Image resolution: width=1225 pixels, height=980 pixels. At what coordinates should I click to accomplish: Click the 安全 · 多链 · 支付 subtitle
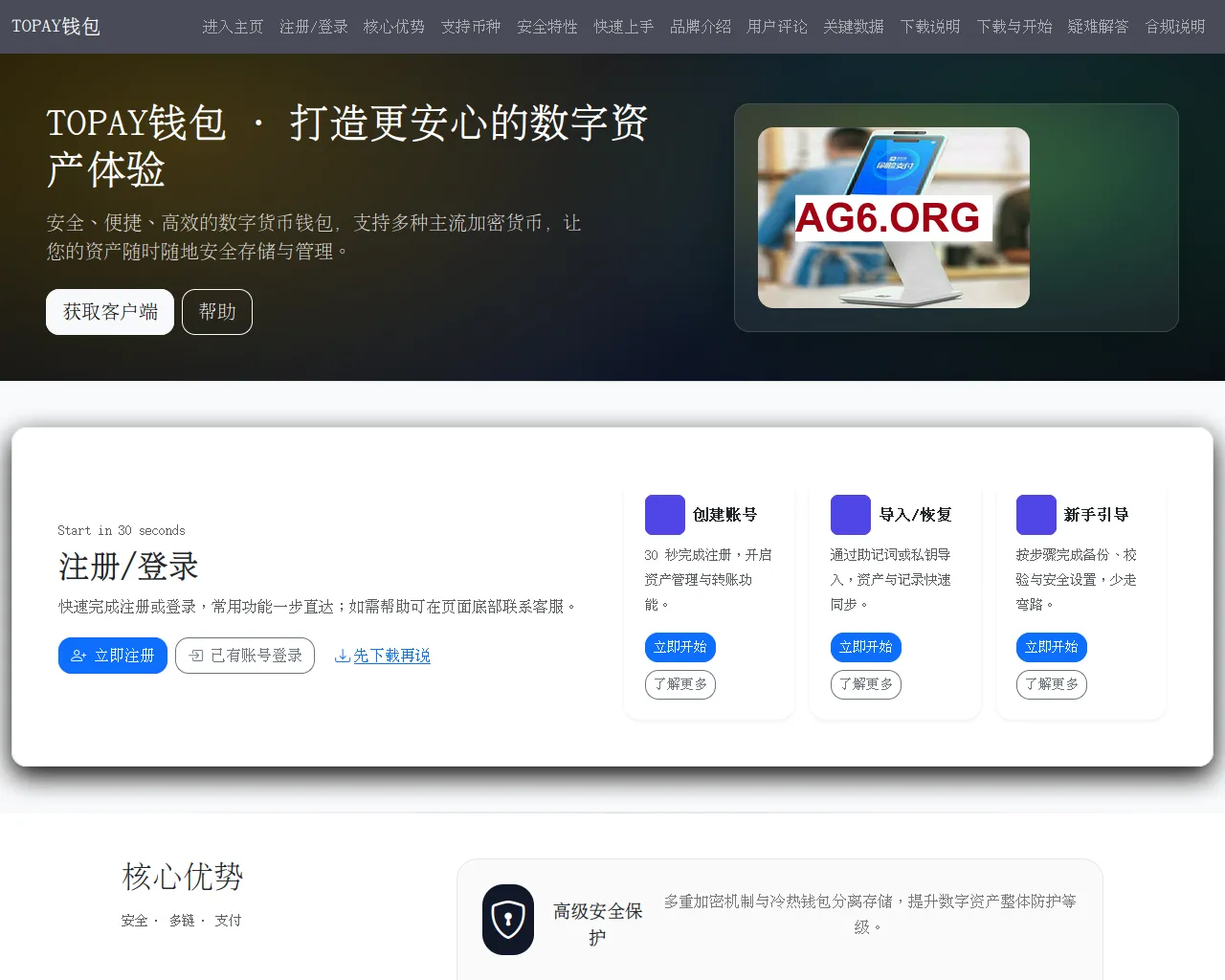182,921
